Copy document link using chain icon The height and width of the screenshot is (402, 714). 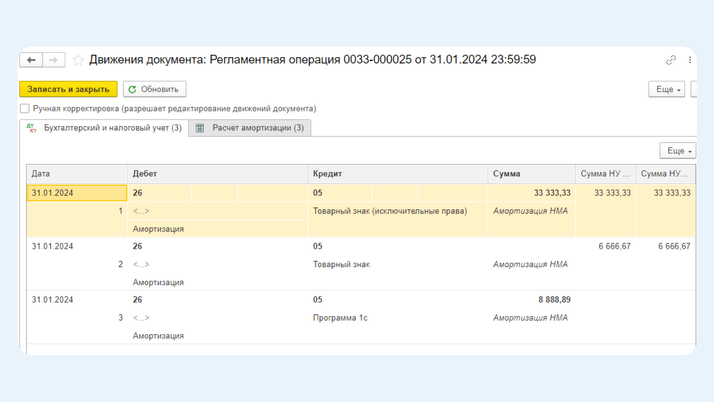click(671, 60)
